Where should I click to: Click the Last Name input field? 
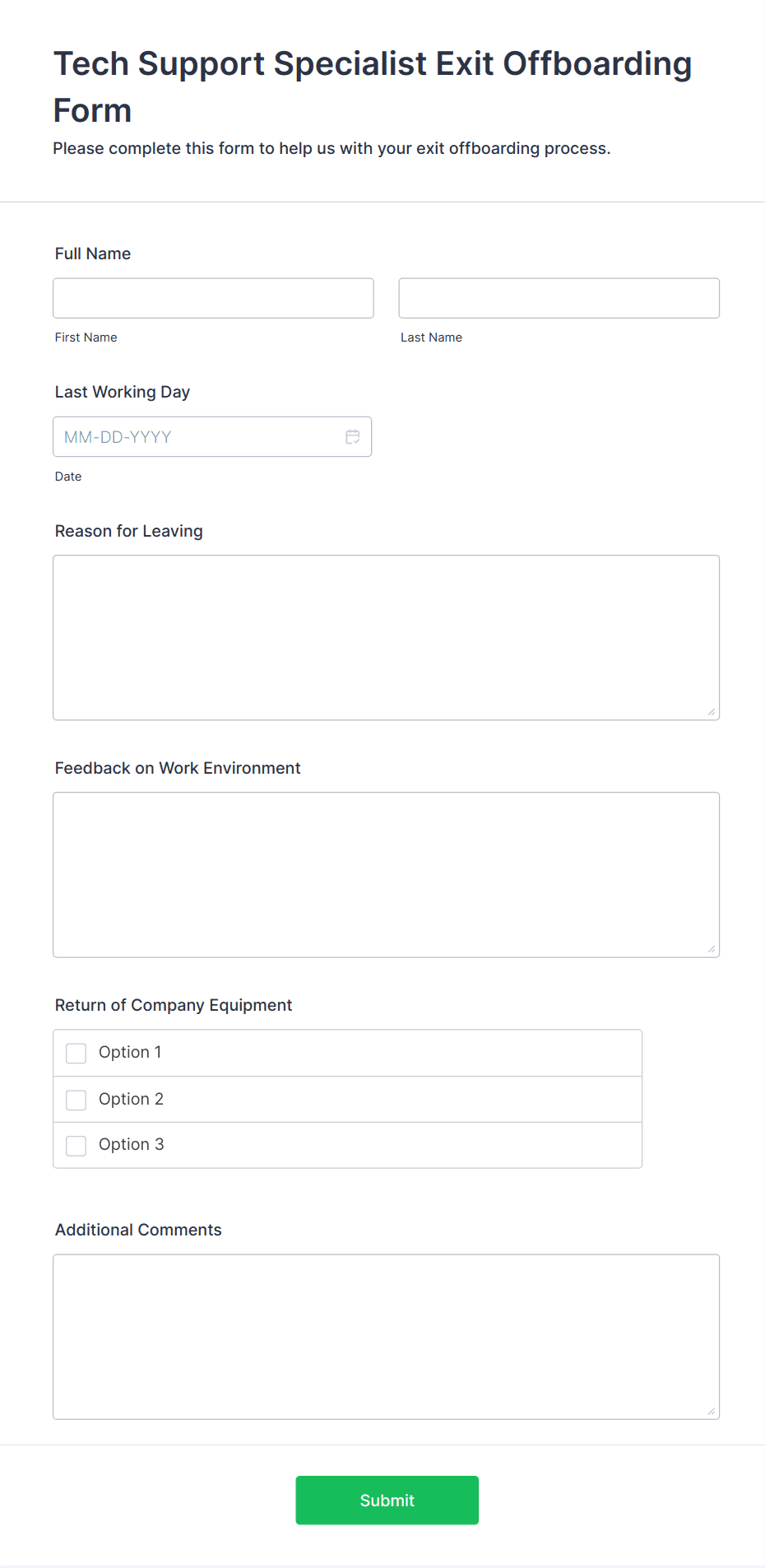(x=559, y=298)
